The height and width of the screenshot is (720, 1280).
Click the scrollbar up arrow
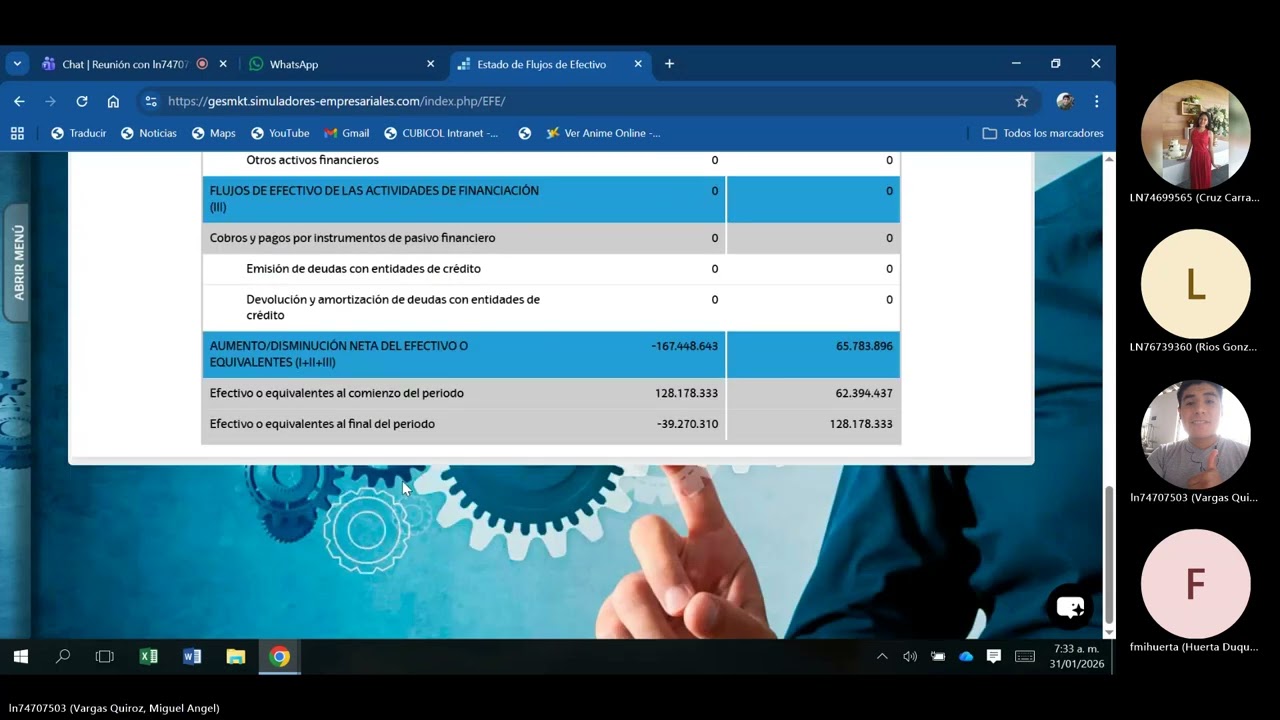click(x=1109, y=160)
